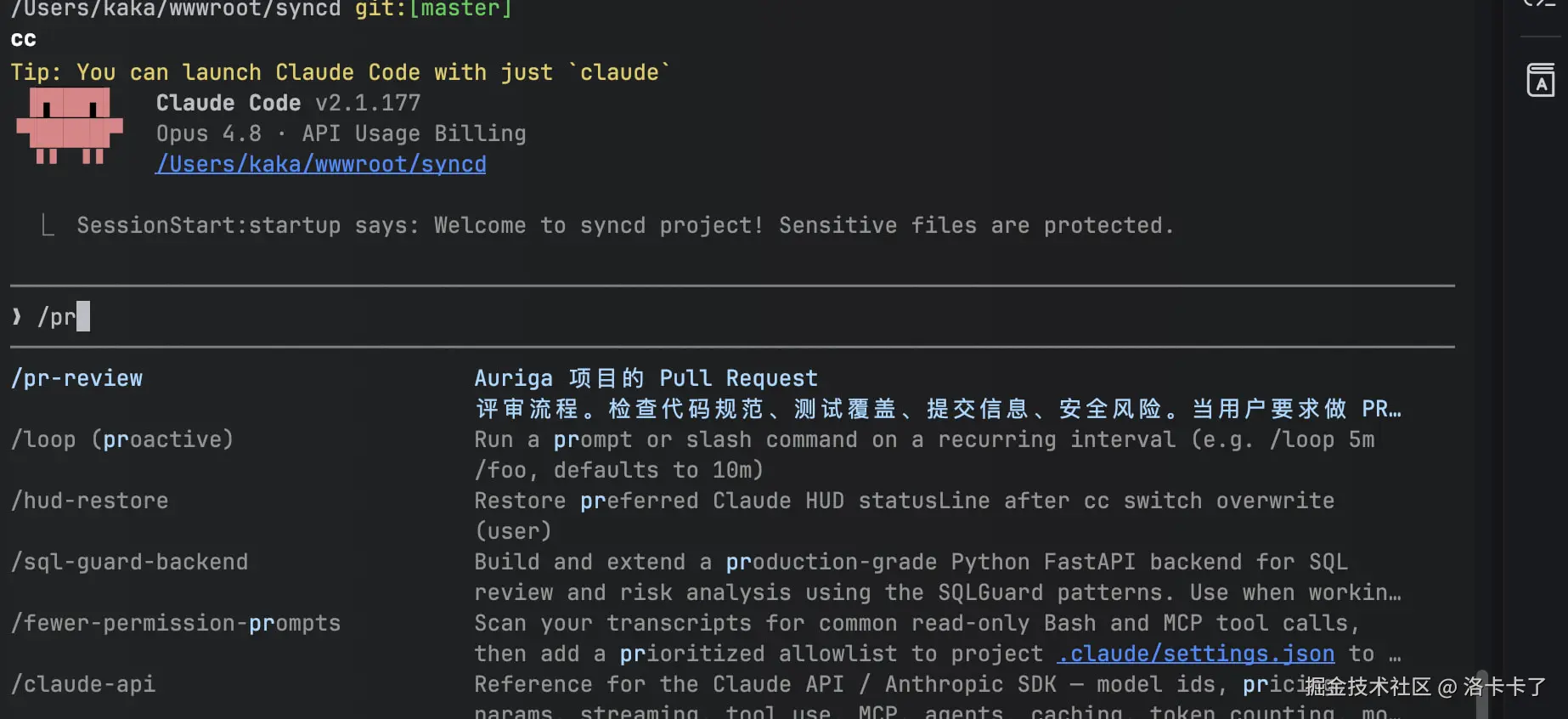Click the Opus 4.8 API Usage Billing line
Image resolution: width=1568 pixels, height=719 pixels.
[341, 133]
